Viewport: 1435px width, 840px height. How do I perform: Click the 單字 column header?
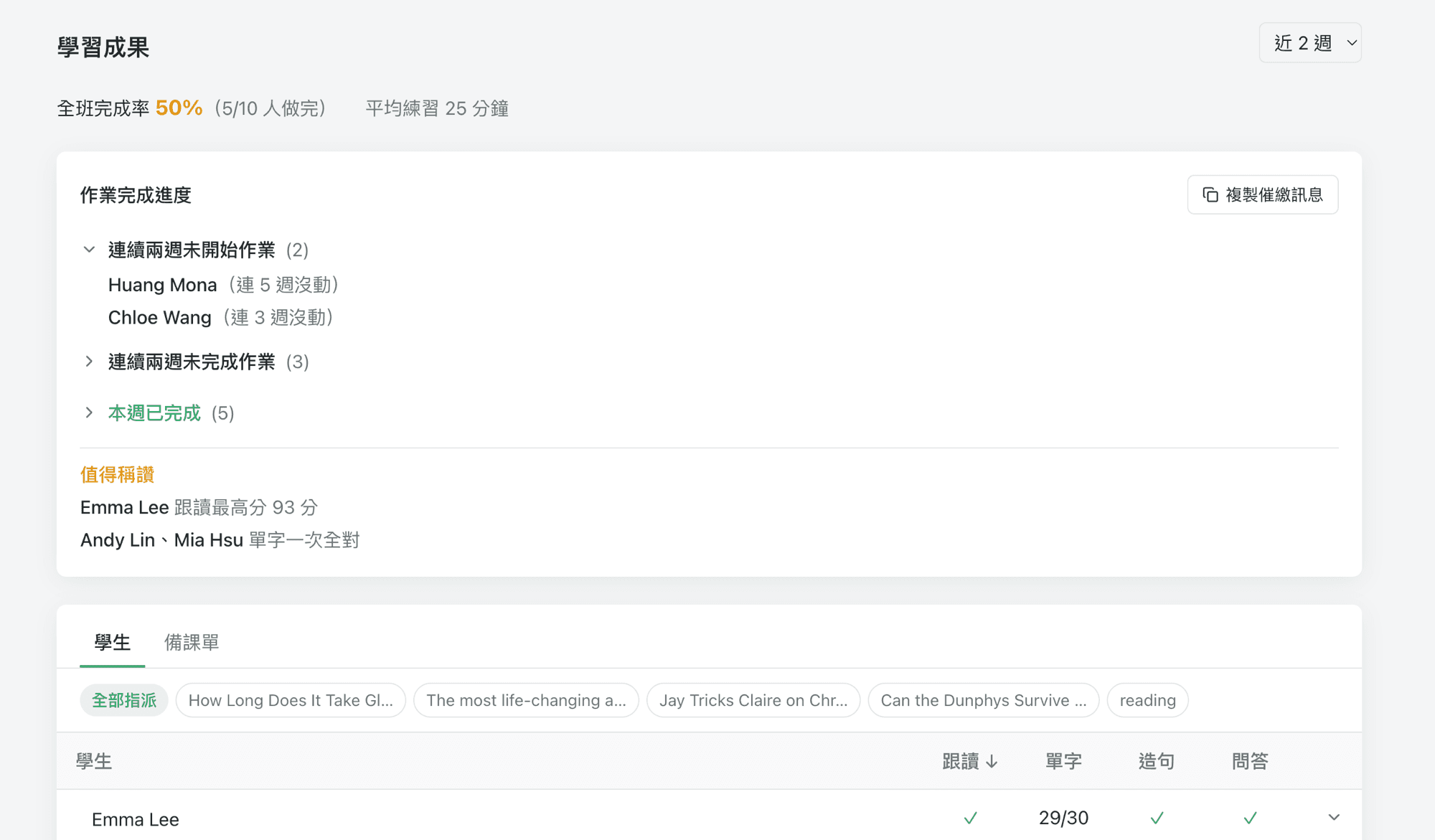click(1063, 761)
